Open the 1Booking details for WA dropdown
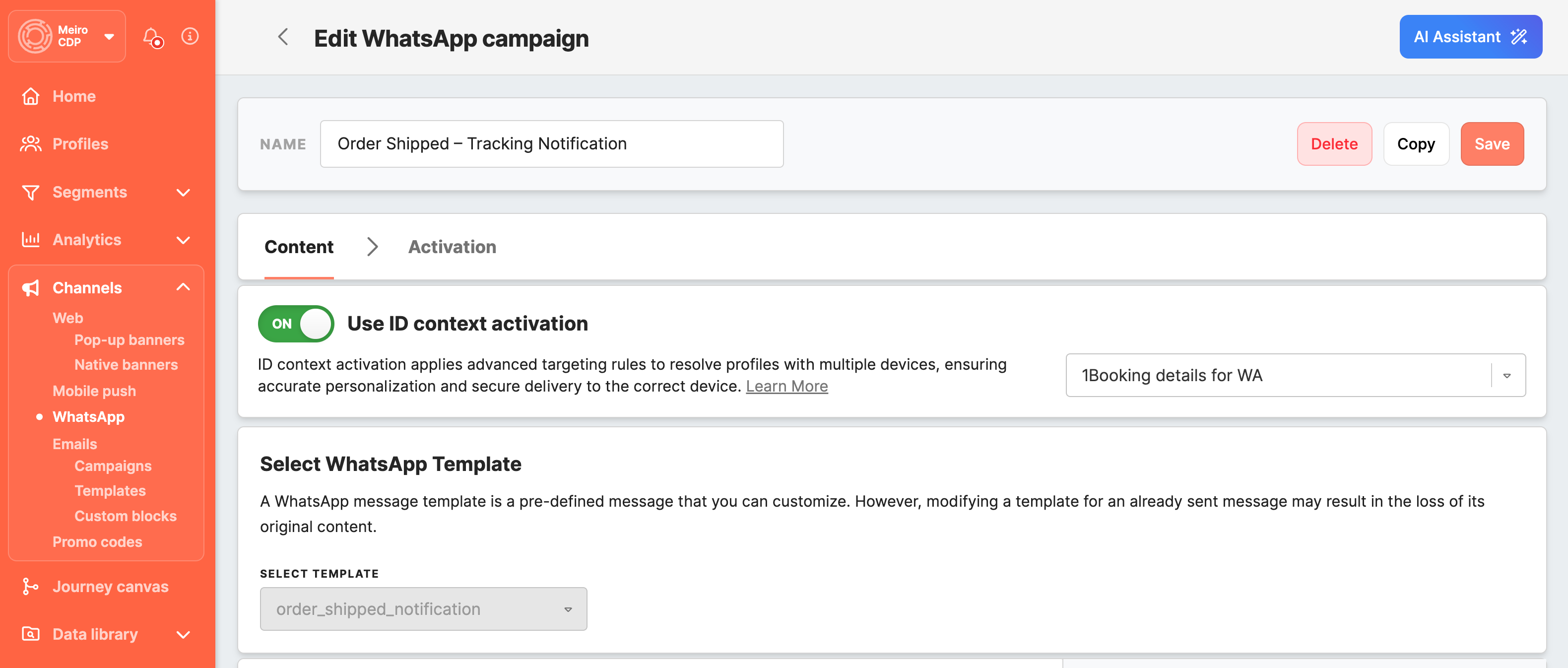The width and height of the screenshot is (1568, 668). coord(1295,375)
